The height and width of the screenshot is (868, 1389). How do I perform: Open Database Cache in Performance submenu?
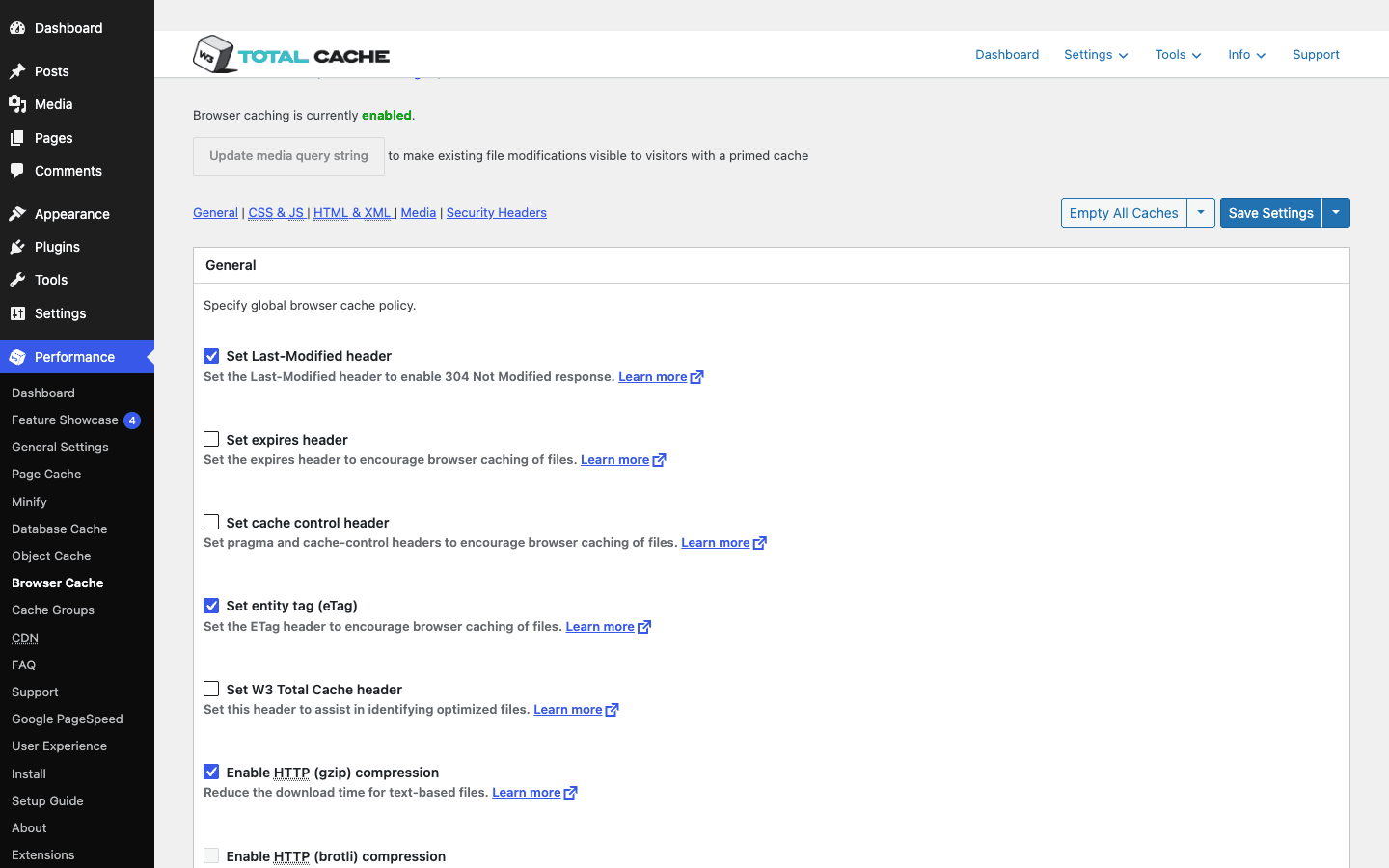(60, 529)
